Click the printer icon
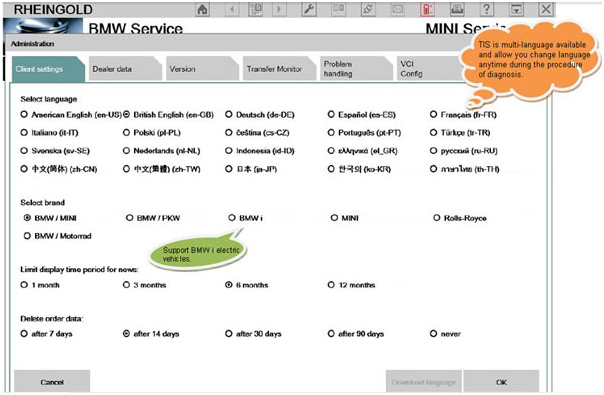 [457, 9]
